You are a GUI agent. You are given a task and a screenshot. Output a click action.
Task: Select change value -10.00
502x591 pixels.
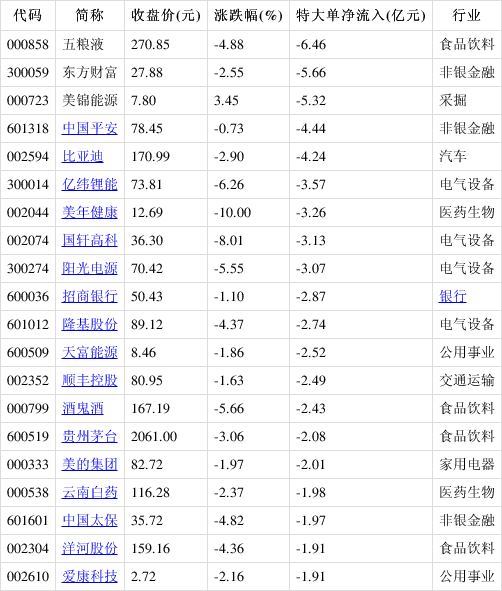232,213
